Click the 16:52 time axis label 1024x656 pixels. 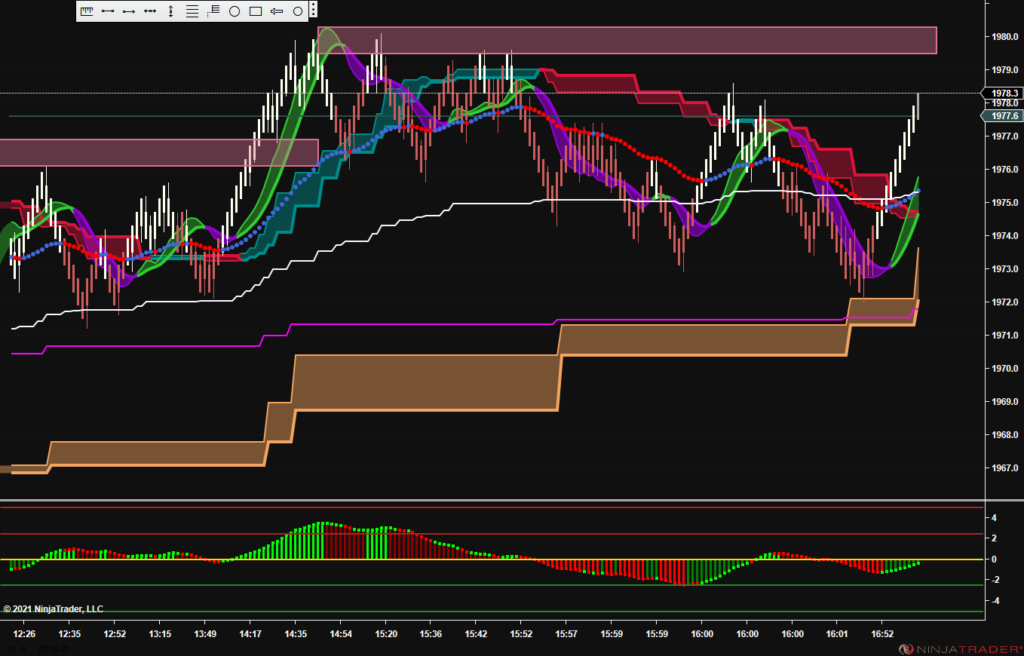883,634
